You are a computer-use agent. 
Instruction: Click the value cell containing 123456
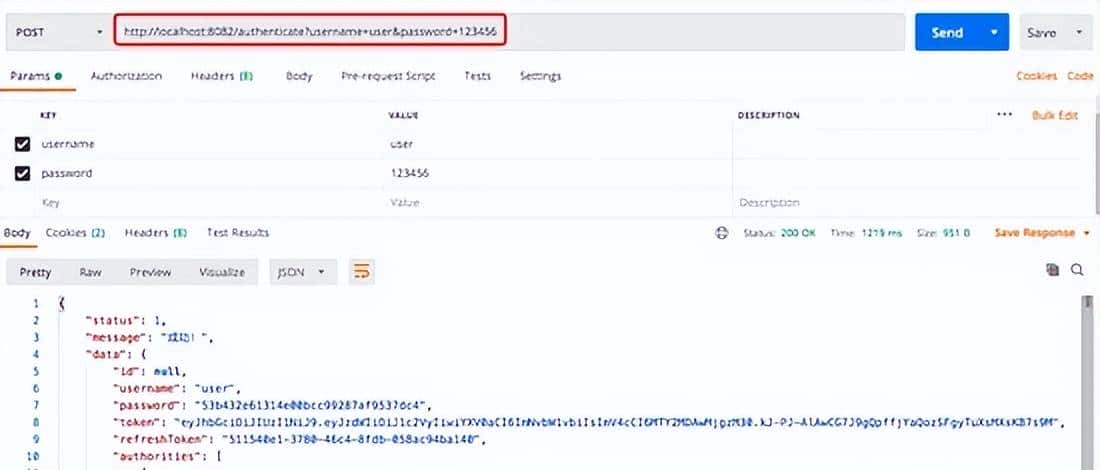click(x=558, y=173)
